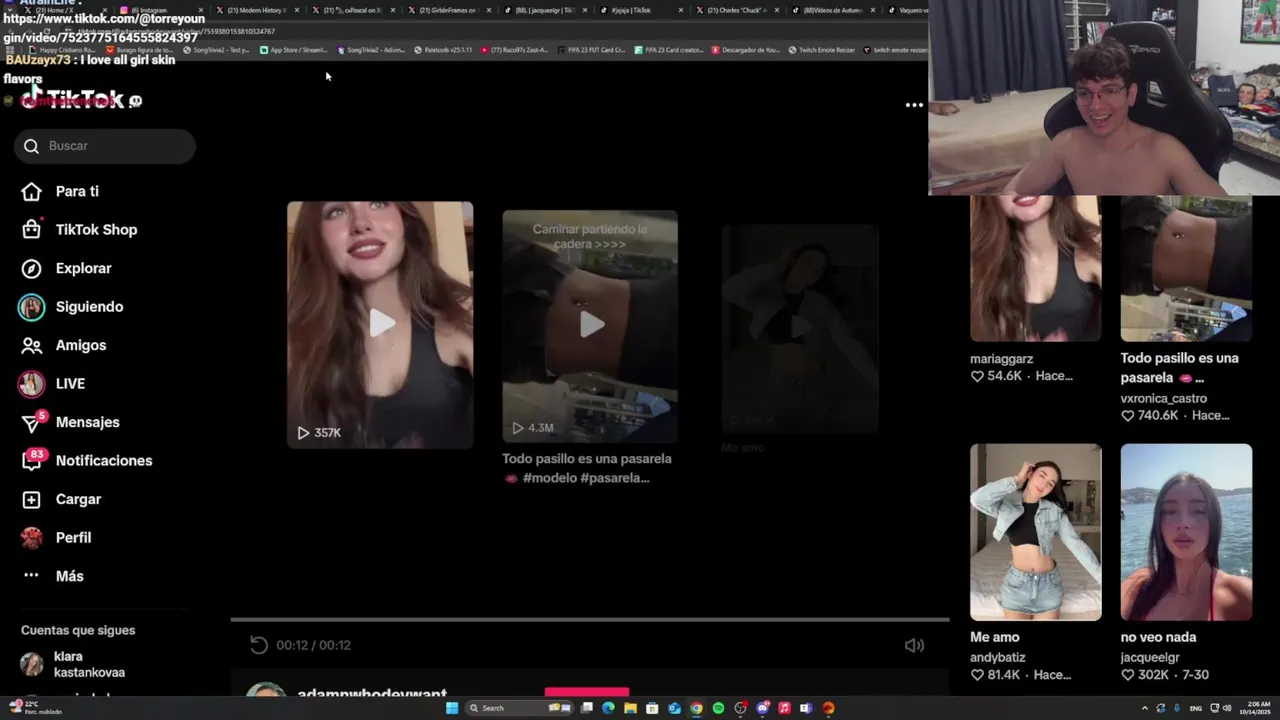Open the vxronica_castro video thumbnail
This screenshot has width=1280, height=720.
pos(1186,268)
